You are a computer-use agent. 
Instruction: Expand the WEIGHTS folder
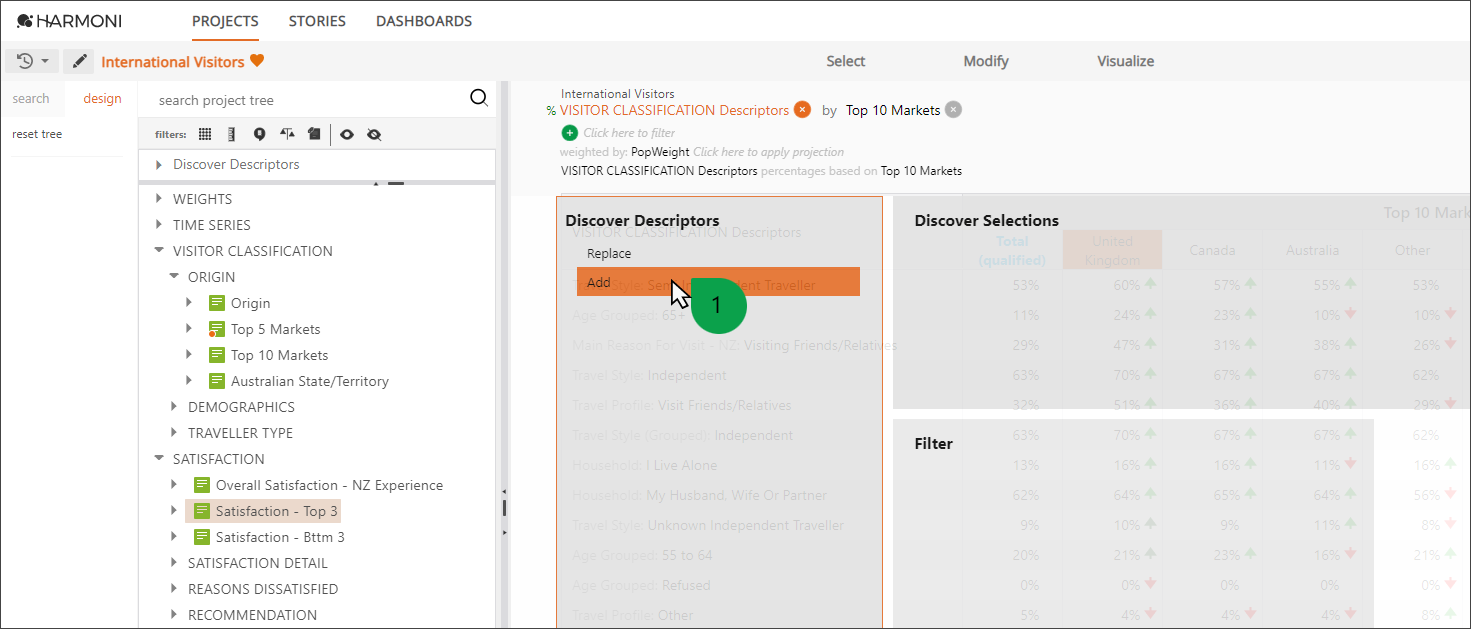(x=159, y=199)
